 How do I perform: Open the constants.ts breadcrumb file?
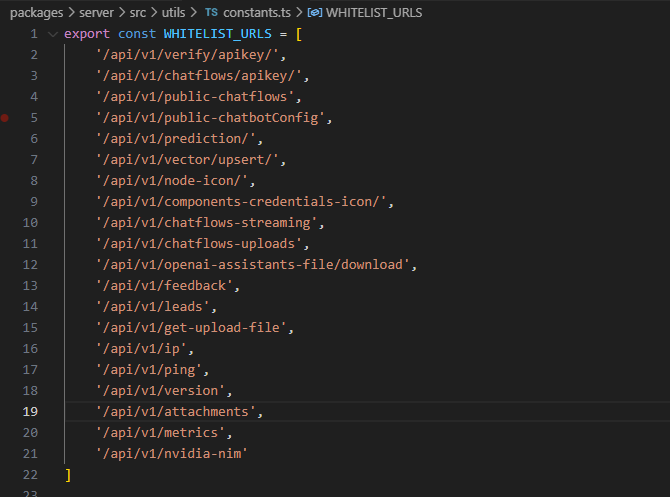(257, 13)
